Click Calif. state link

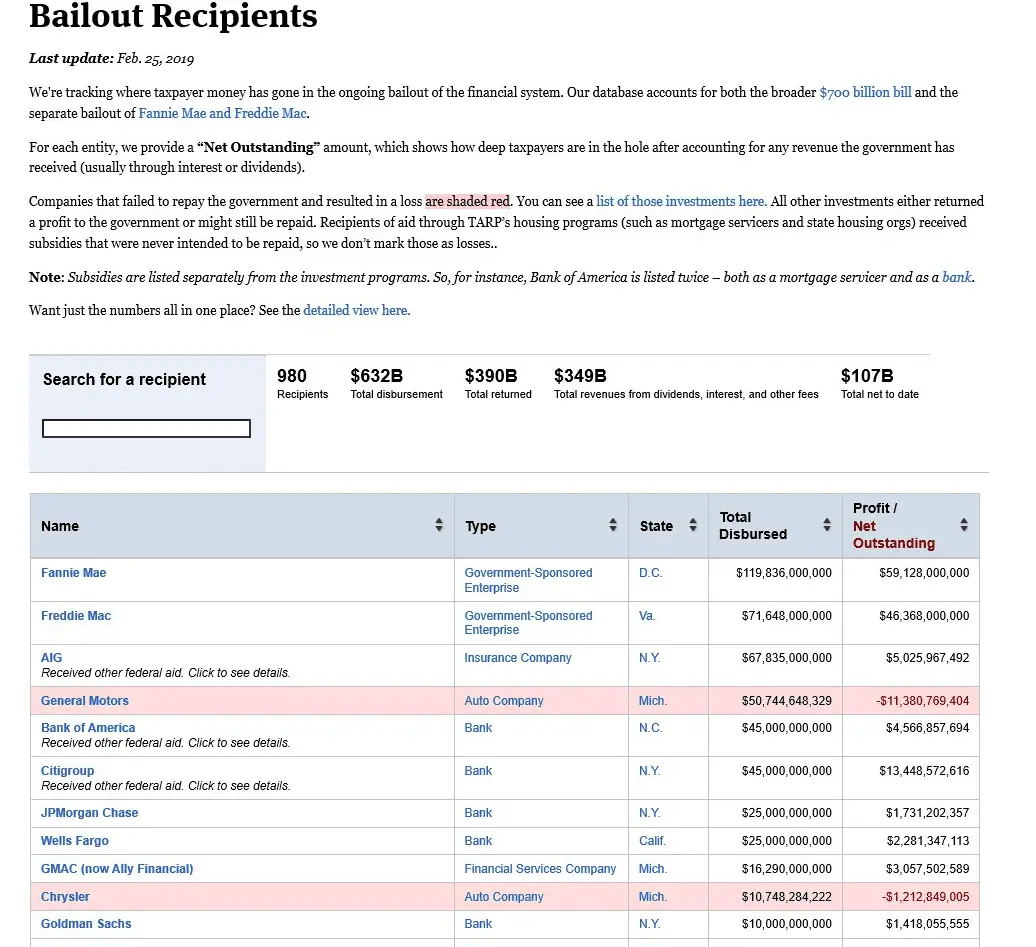(652, 841)
